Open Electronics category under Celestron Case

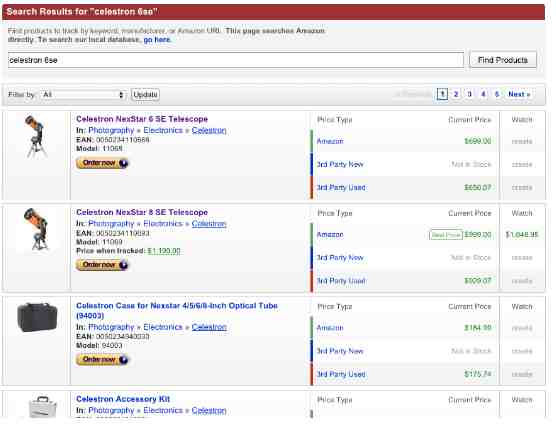coord(163,327)
